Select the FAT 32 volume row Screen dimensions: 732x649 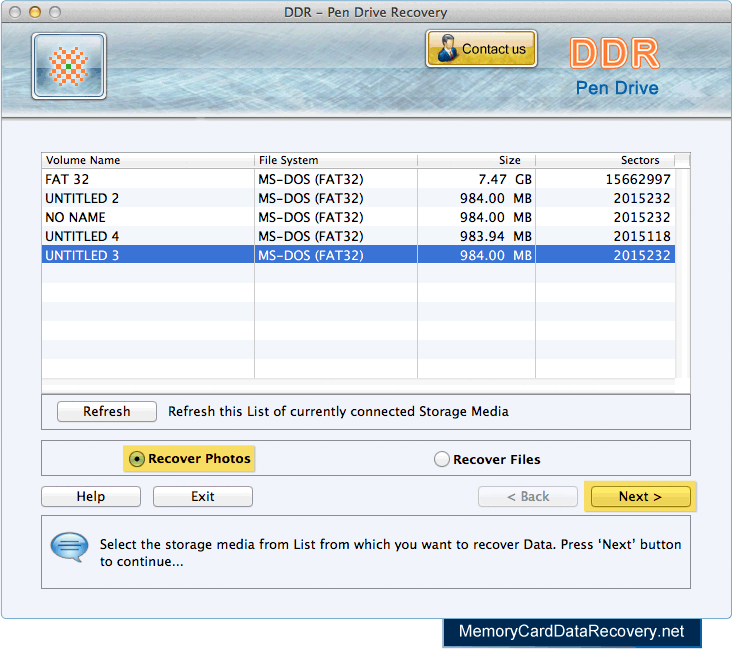click(x=358, y=179)
